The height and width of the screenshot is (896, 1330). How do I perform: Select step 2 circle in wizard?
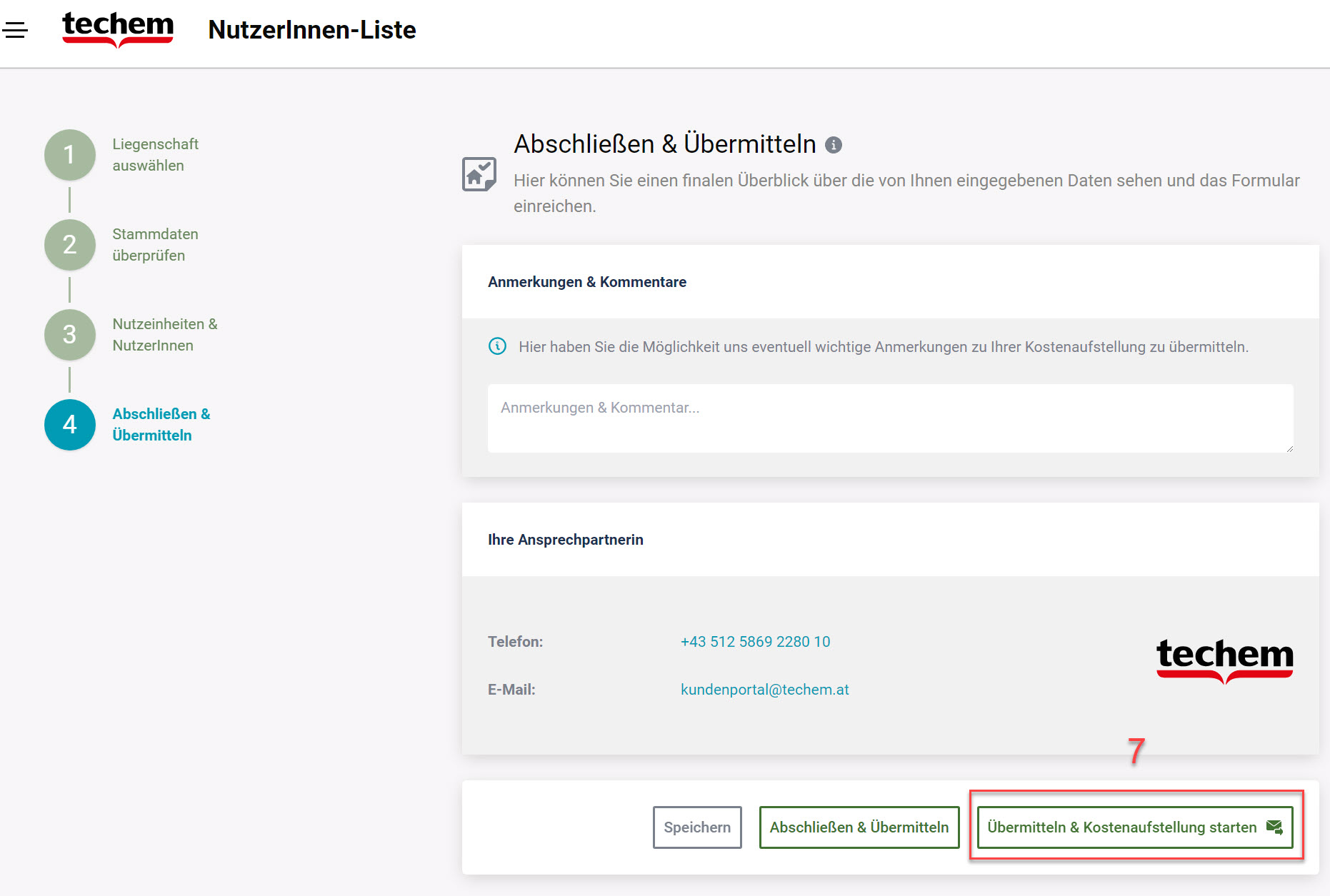click(x=70, y=245)
